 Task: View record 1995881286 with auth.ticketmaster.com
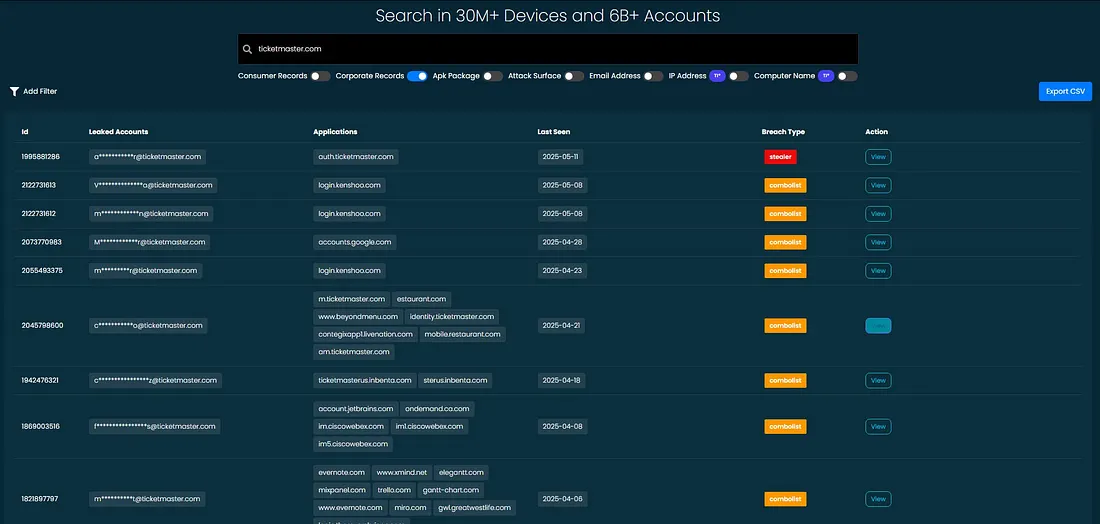(x=878, y=157)
